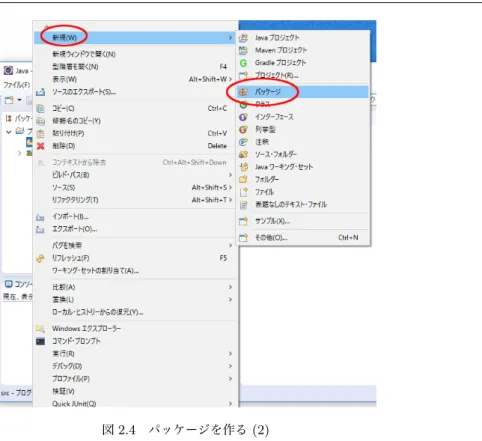Click インポート(I)... import icon
The image size is (482, 441).
(40, 217)
